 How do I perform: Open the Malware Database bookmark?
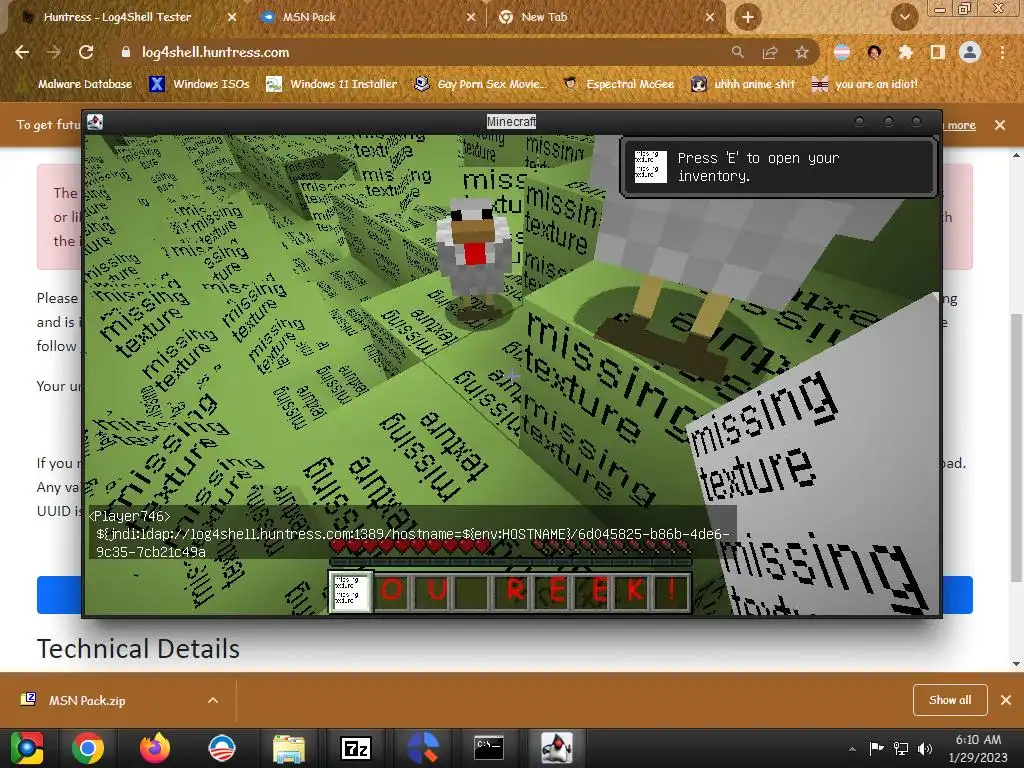[74, 84]
